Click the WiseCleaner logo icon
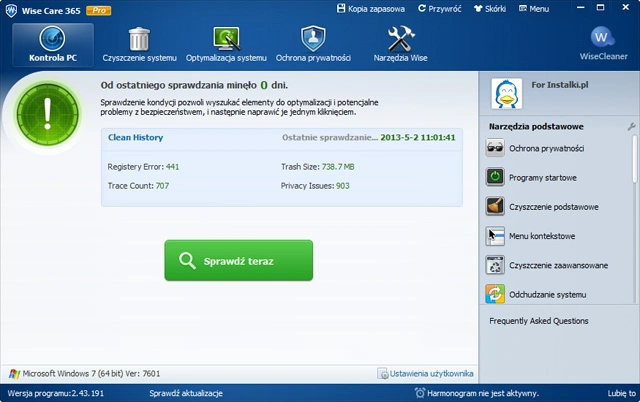The image size is (640, 402). tap(602, 38)
